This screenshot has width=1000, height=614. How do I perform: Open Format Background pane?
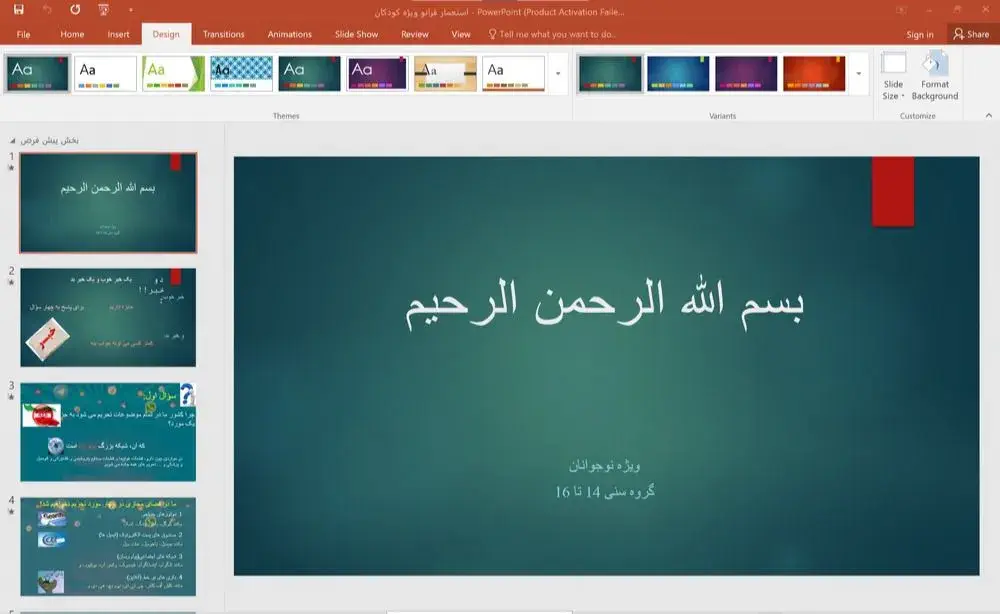tap(934, 76)
